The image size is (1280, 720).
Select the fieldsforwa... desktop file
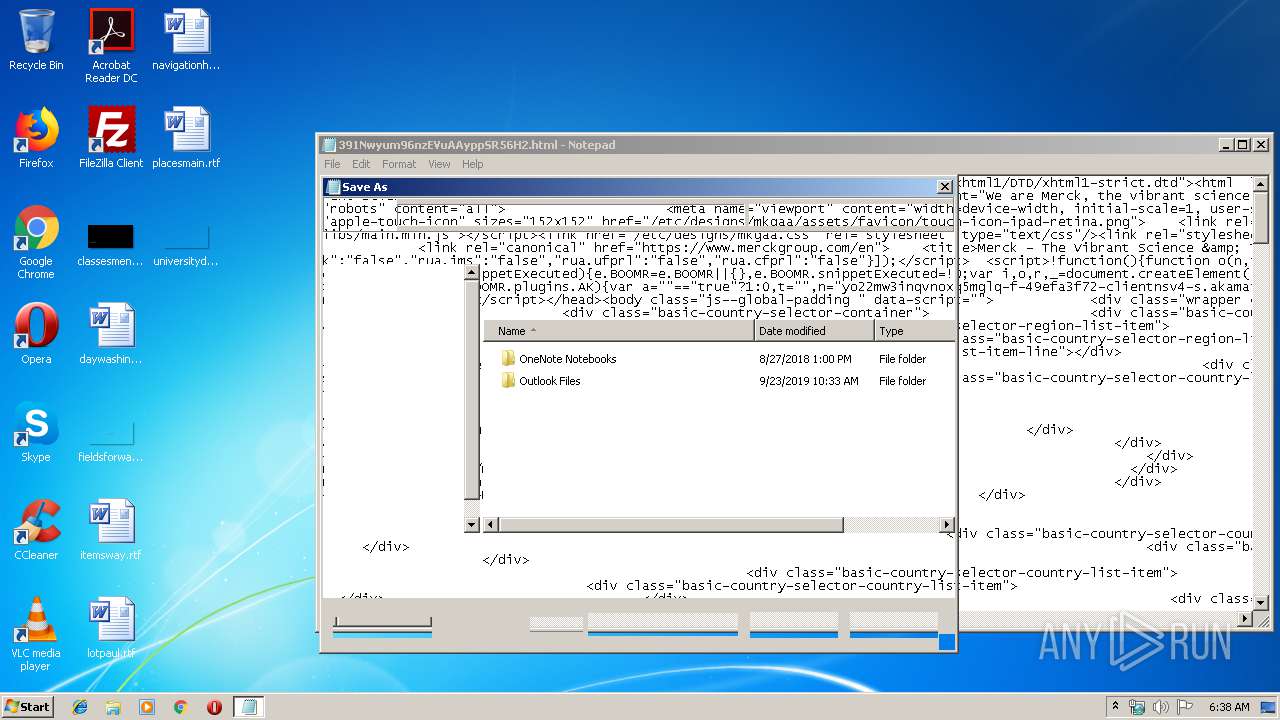110,442
